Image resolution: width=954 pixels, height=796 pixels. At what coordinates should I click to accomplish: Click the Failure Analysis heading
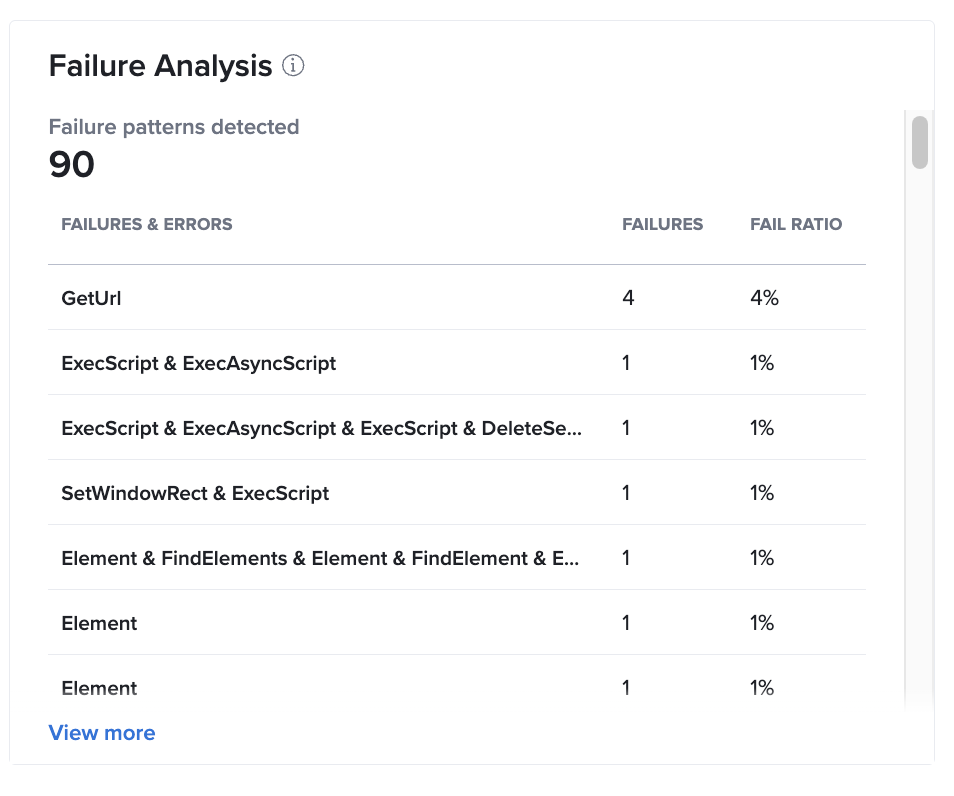160,66
